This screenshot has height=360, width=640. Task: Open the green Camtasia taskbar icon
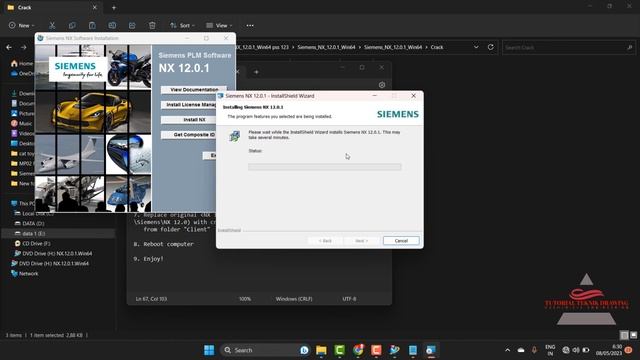[x=340, y=350]
